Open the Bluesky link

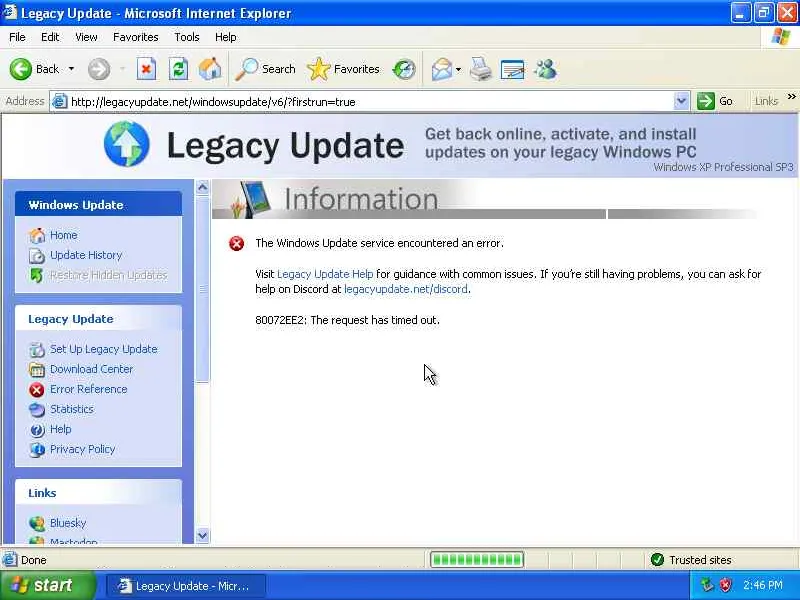68,523
